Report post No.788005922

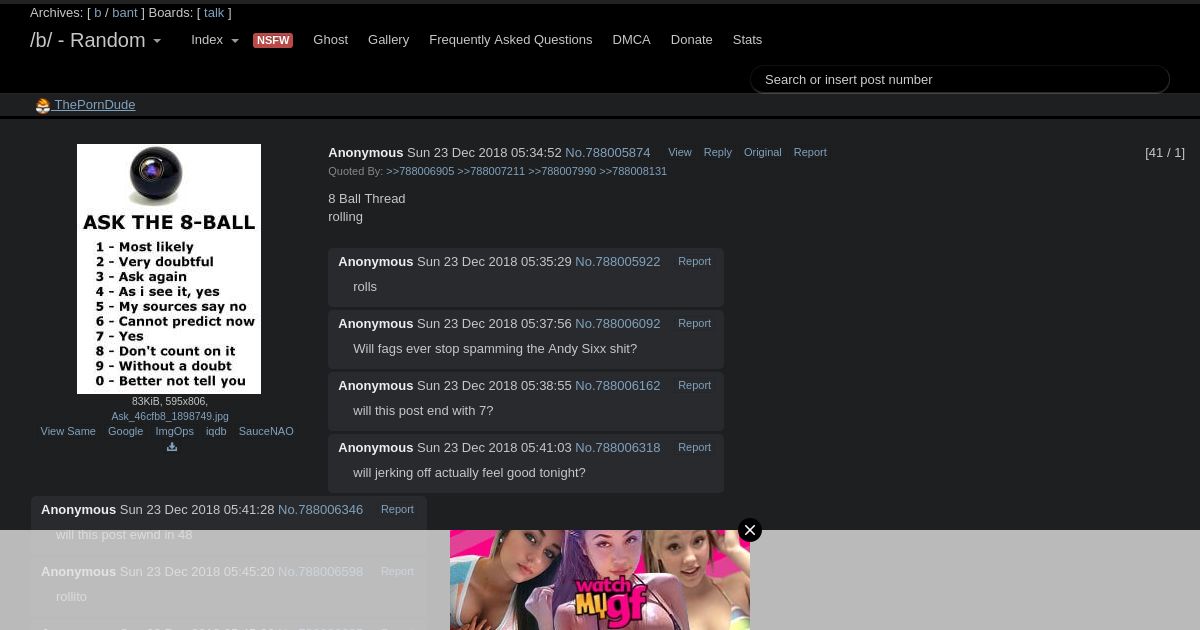(x=694, y=261)
